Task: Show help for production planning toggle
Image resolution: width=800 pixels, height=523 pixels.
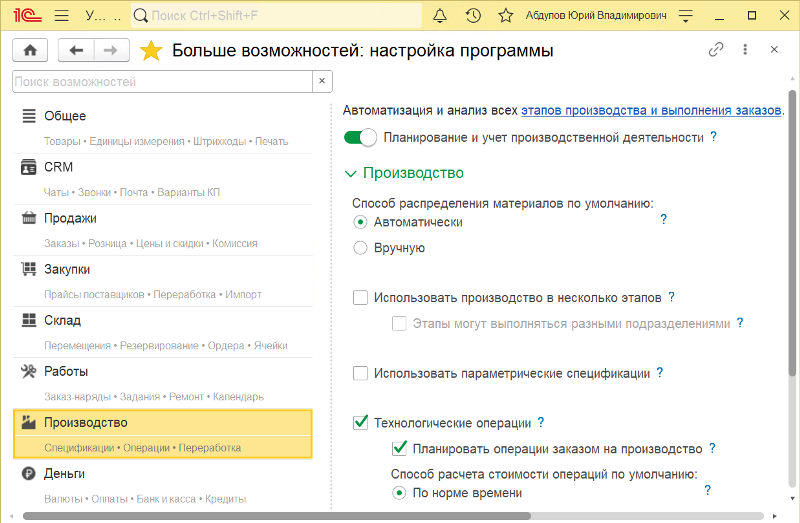Action: coord(713,136)
